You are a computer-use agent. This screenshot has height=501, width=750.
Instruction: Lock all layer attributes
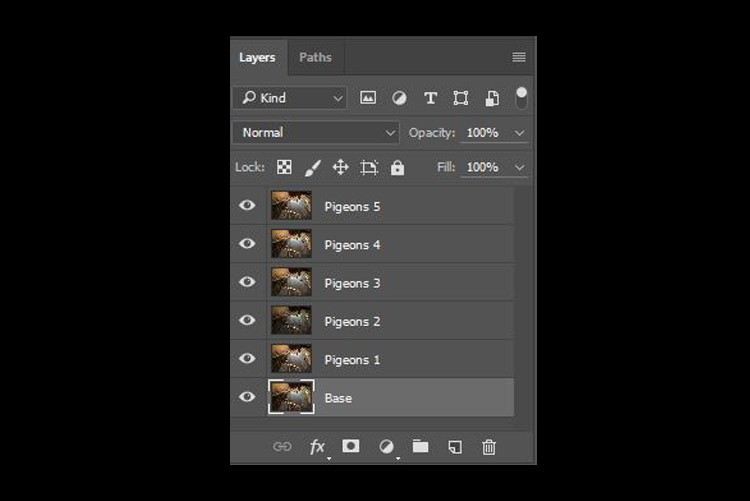pyautogui.click(x=397, y=167)
